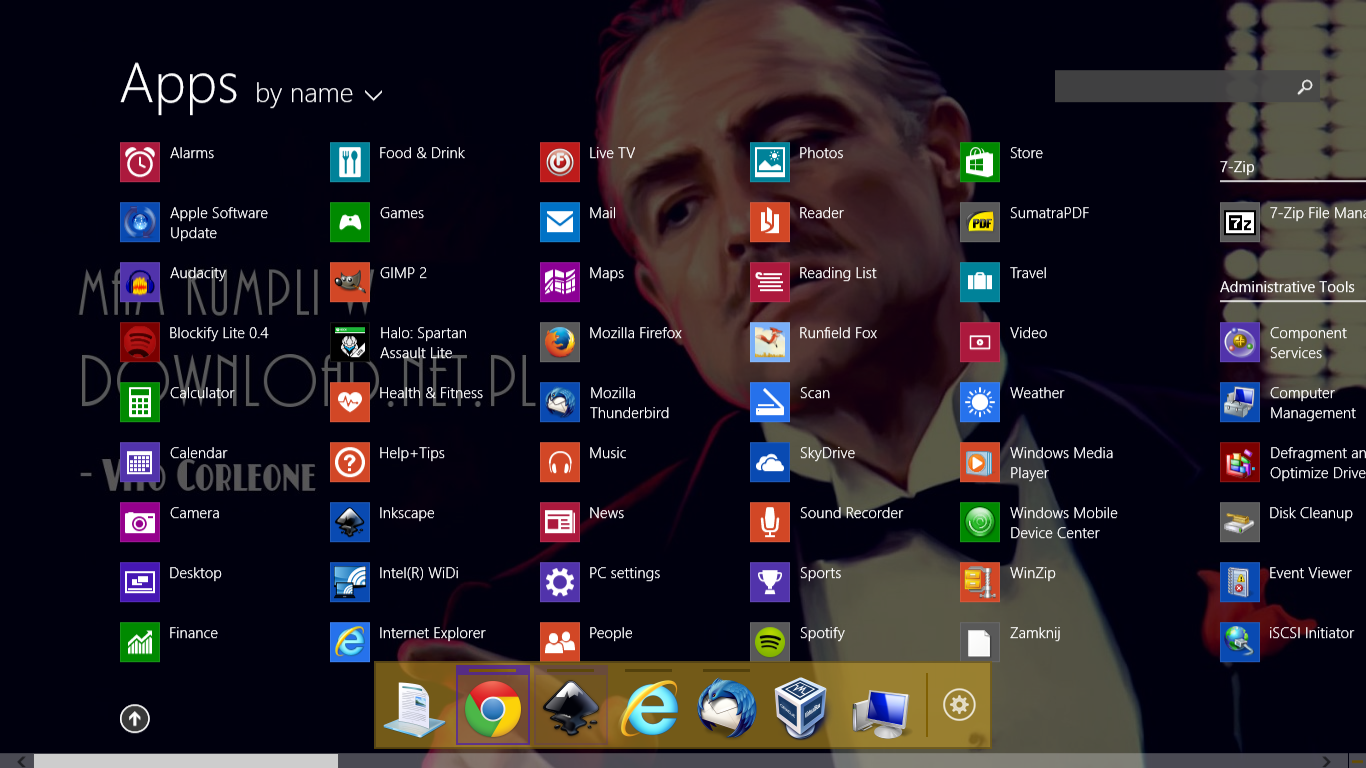Open Audacity app icon
Image resolution: width=1366 pixels, height=768 pixels.
(140, 282)
